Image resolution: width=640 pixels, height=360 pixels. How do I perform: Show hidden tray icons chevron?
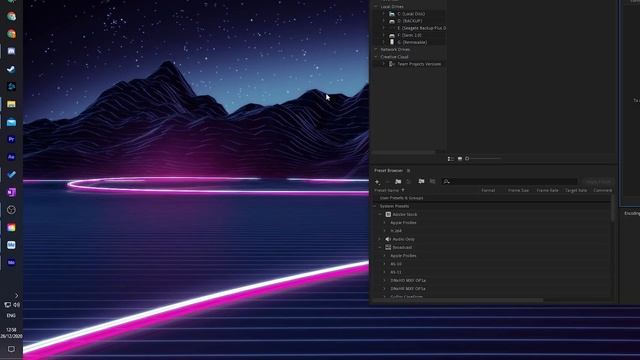pos(16,295)
